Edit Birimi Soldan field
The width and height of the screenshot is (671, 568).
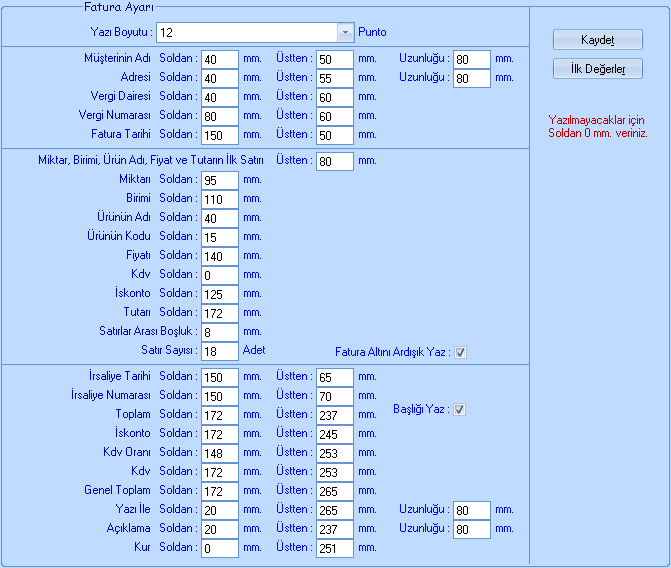pos(220,199)
